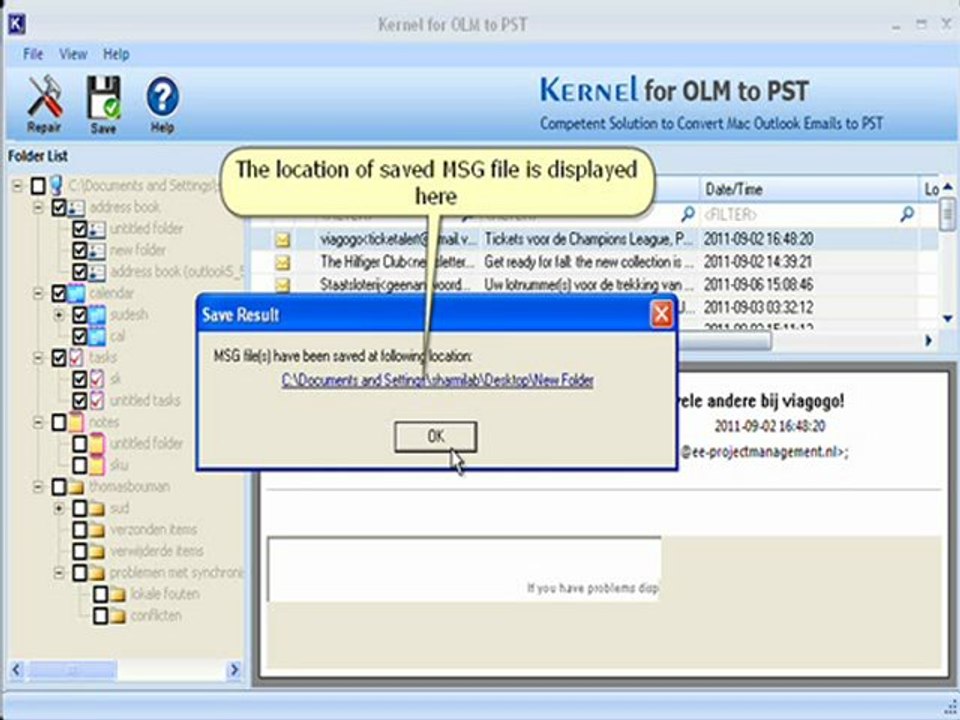Click the sku notes folder icon
The image size is (960, 720).
[97, 465]
